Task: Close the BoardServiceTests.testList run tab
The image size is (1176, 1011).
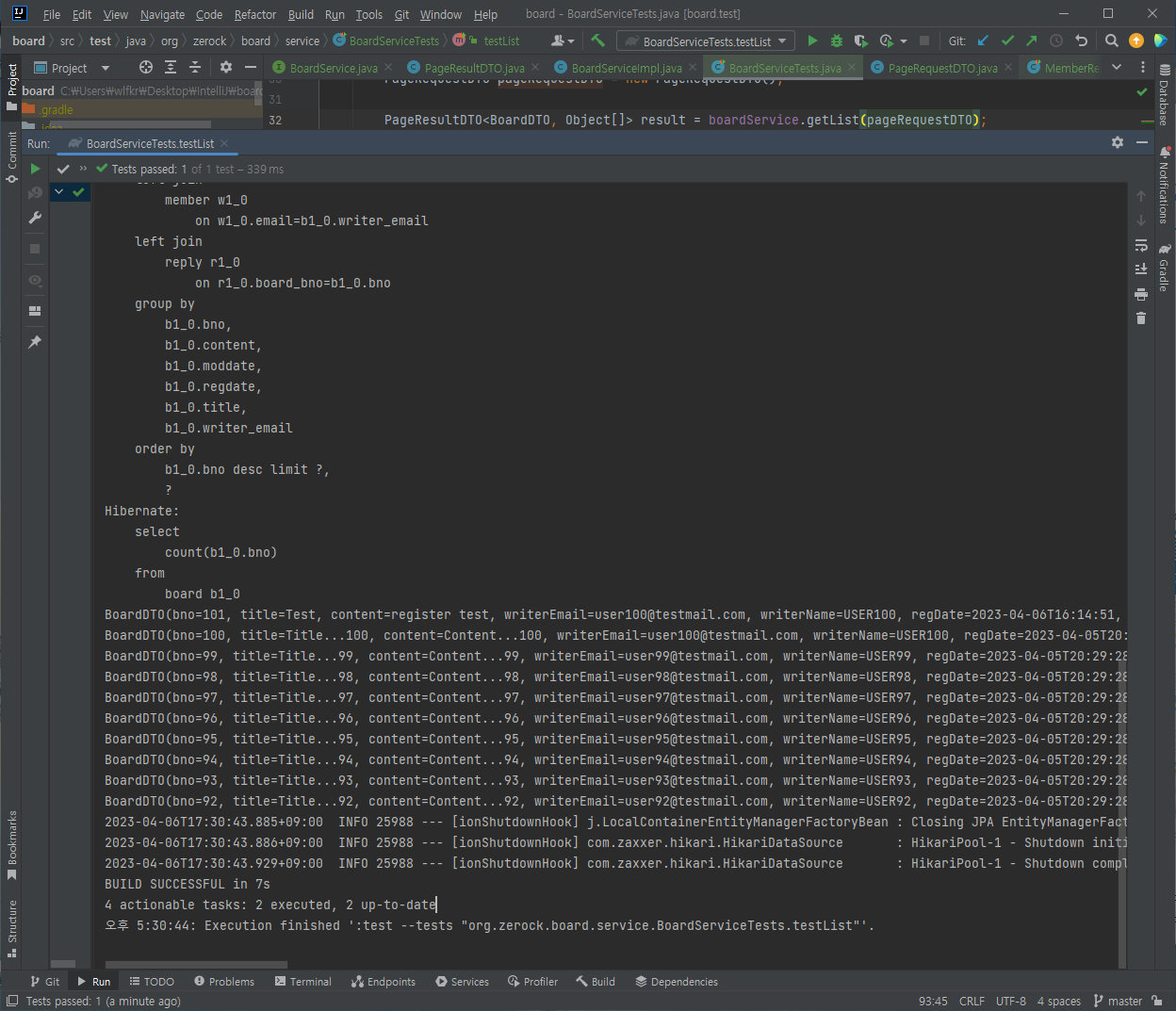Action: (x=225, y=143)
